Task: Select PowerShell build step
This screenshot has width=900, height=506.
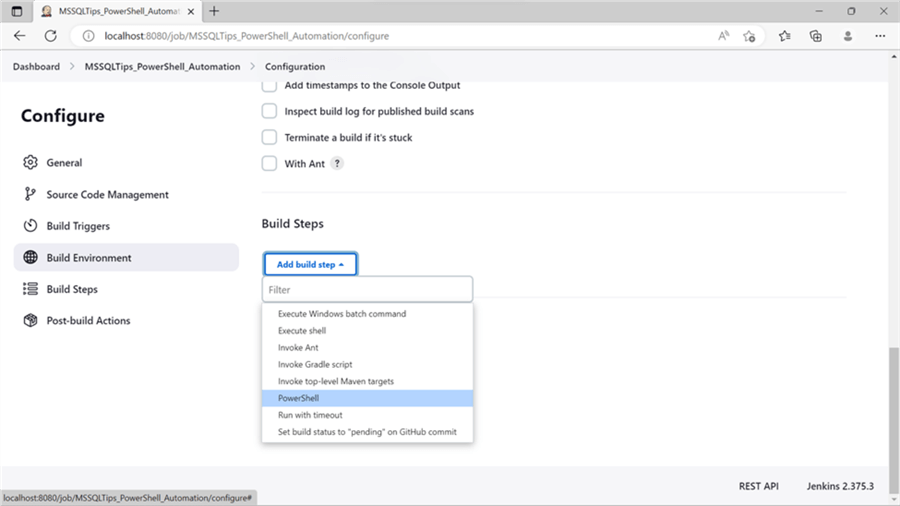Action: pyautogui.click(x=367, y=398)
